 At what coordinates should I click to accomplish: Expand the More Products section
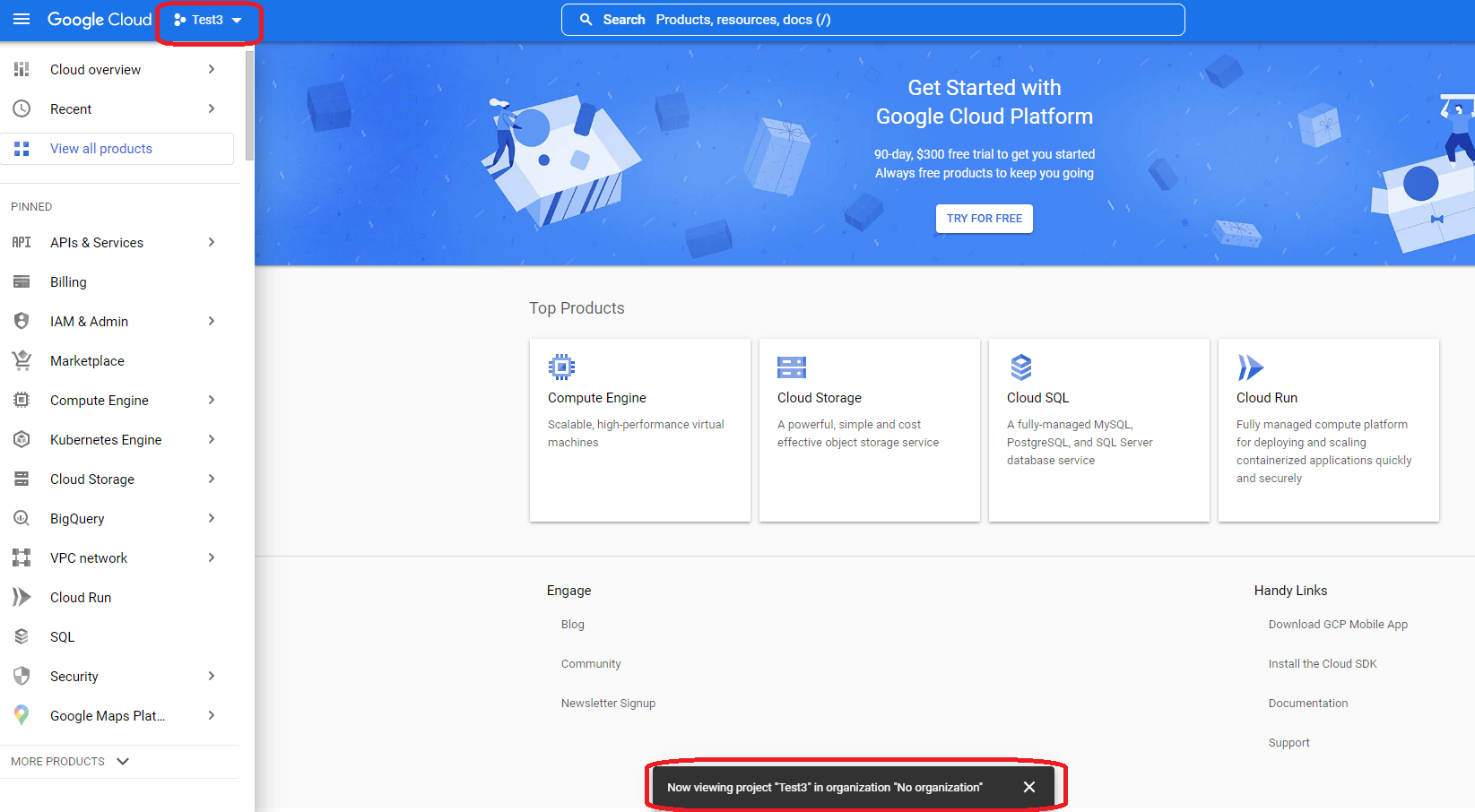(x=70, y=761)
